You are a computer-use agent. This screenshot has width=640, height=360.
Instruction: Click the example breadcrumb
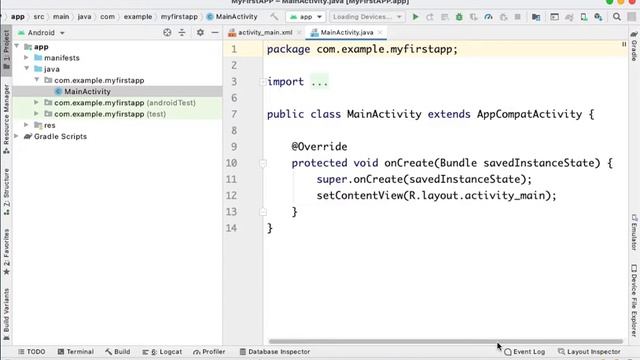138,17
